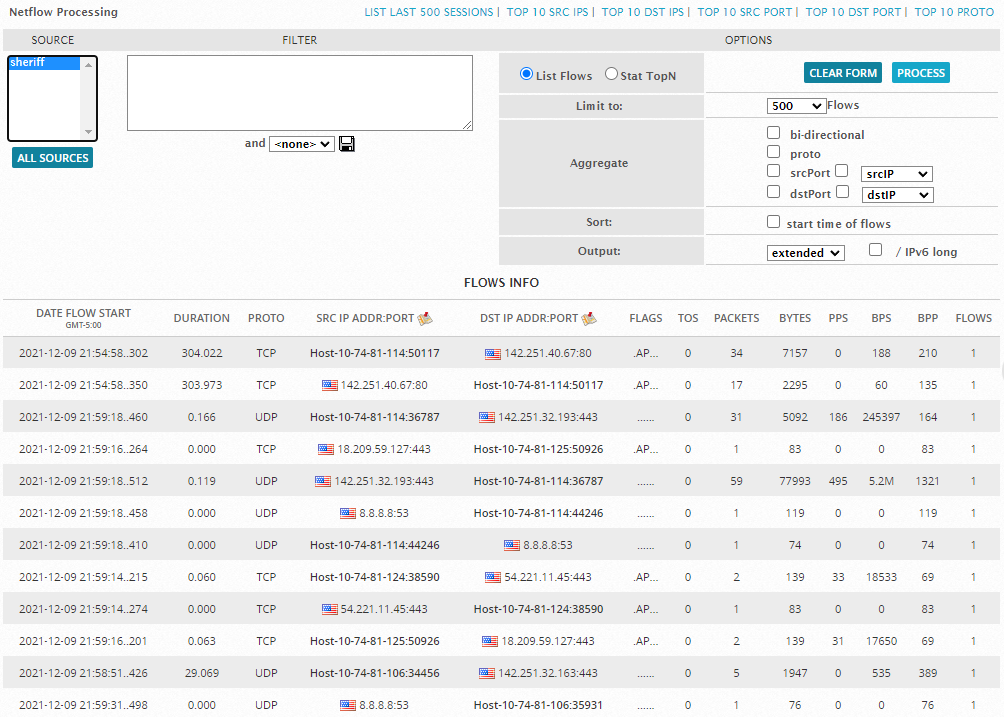Select sheriff in the source list
This screenshot has height=717, width=1004.
(44, 63)
